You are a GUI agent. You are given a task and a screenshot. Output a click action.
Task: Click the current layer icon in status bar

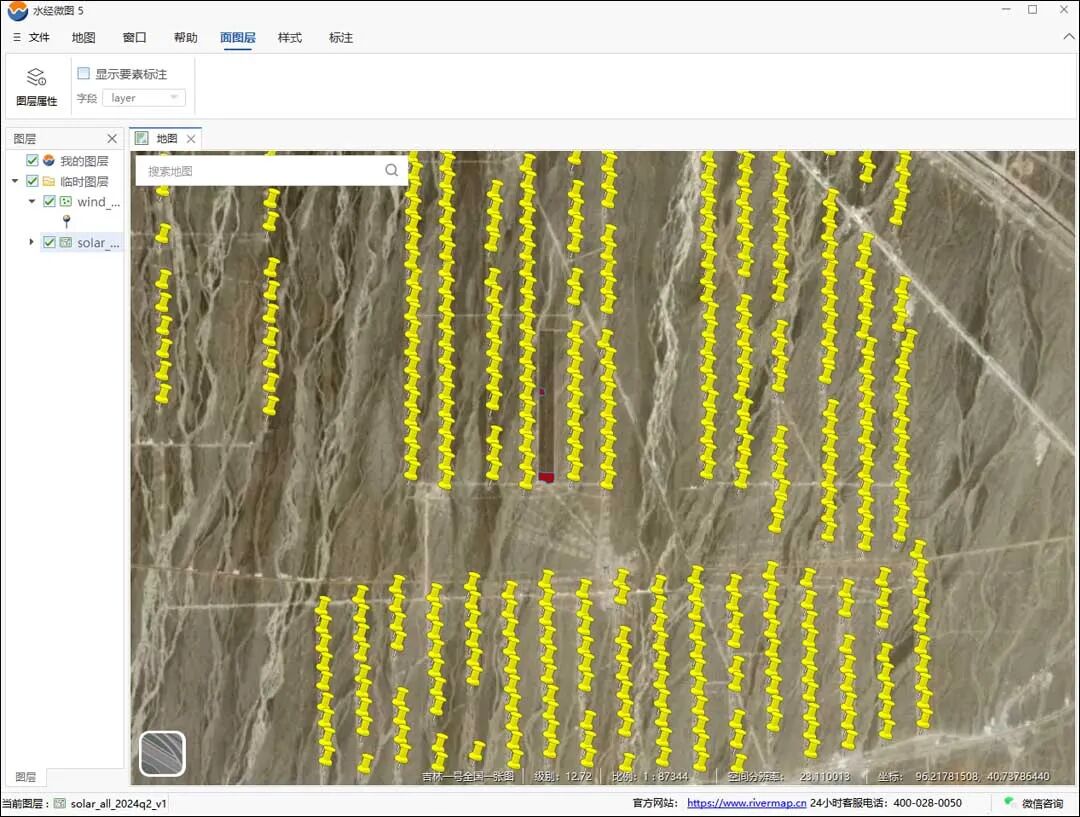[x=60, y=803]
